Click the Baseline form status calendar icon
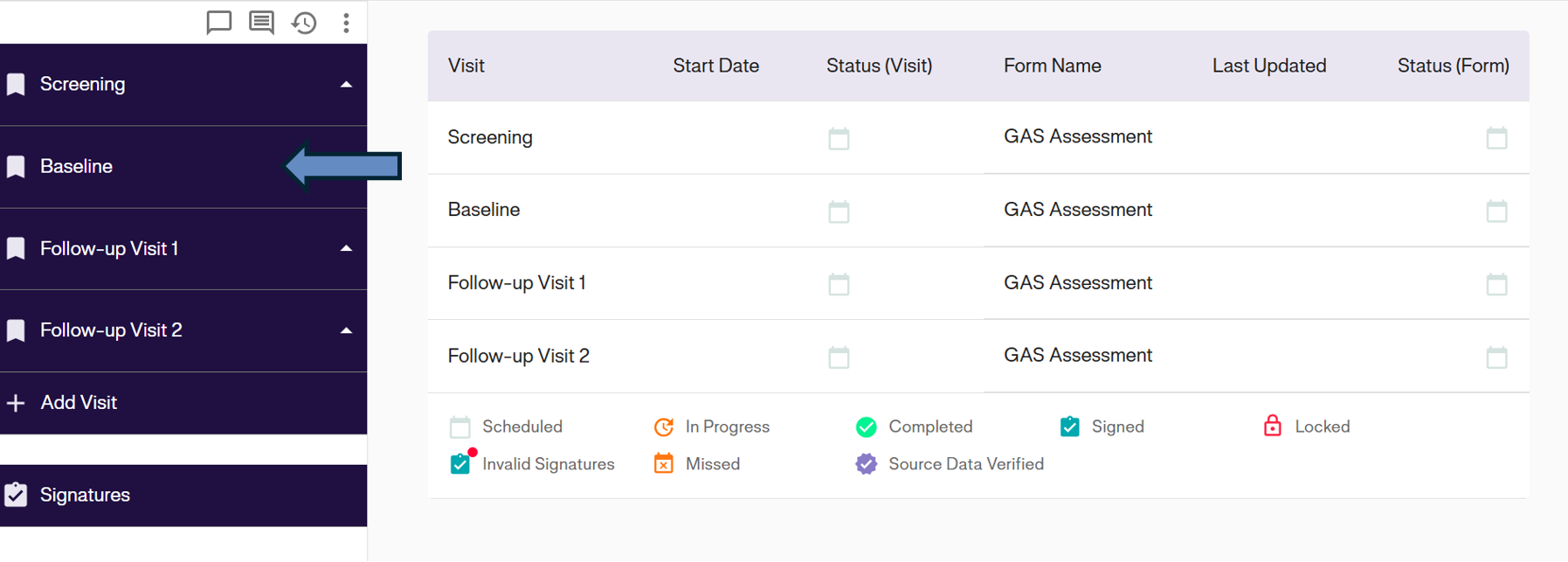This screenshot has height=562, width=1568. [1496, 211]
